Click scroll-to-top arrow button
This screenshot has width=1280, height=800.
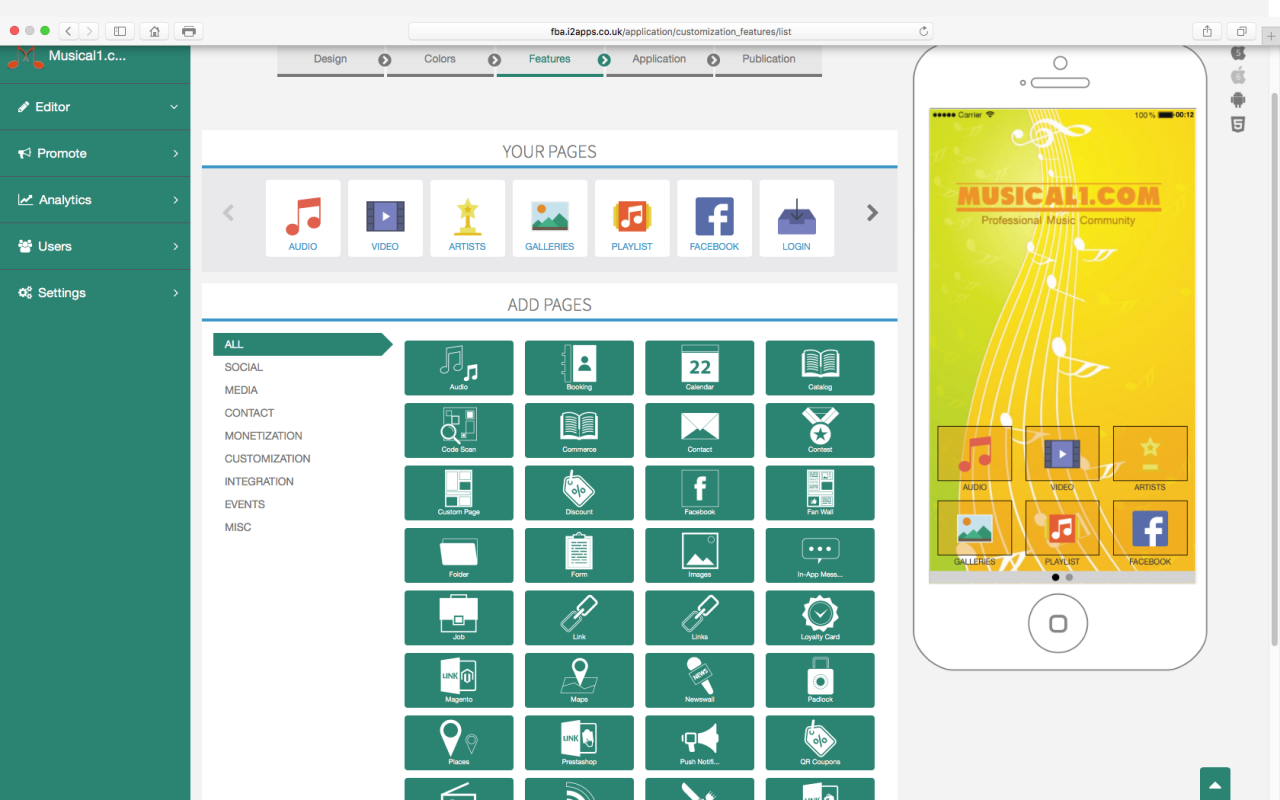pyautogui.click(x=1215, y=785)
